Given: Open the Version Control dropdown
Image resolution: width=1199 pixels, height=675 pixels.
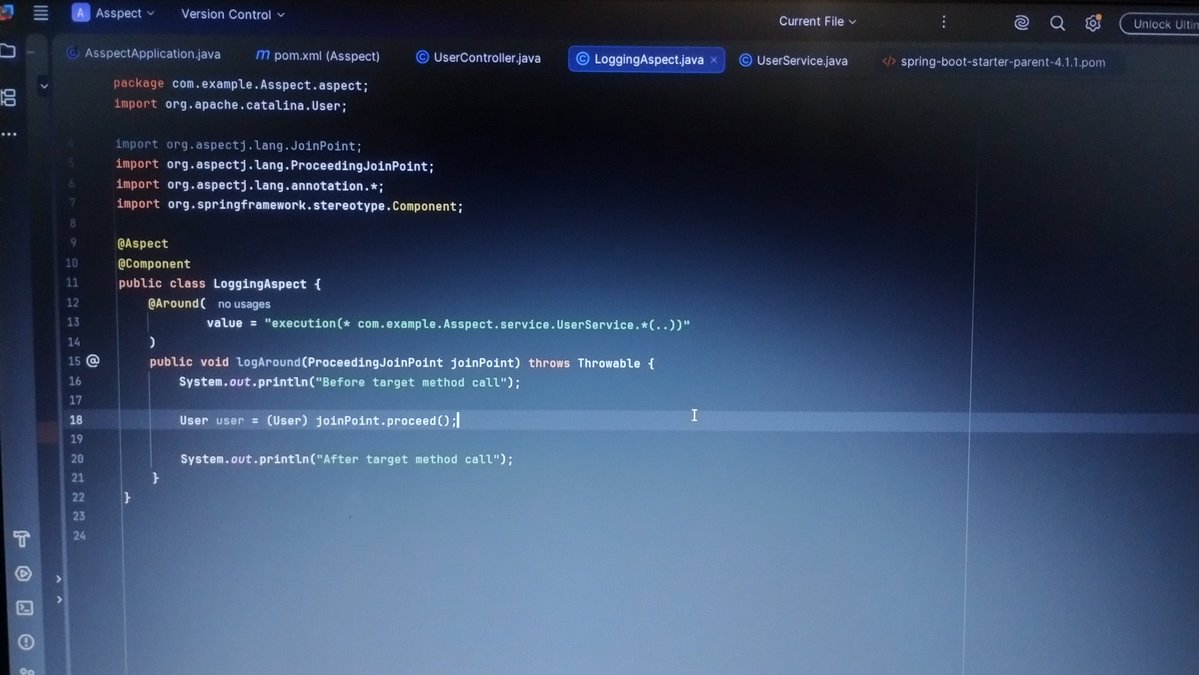Looking at the screenshot, I should [232, 14].
